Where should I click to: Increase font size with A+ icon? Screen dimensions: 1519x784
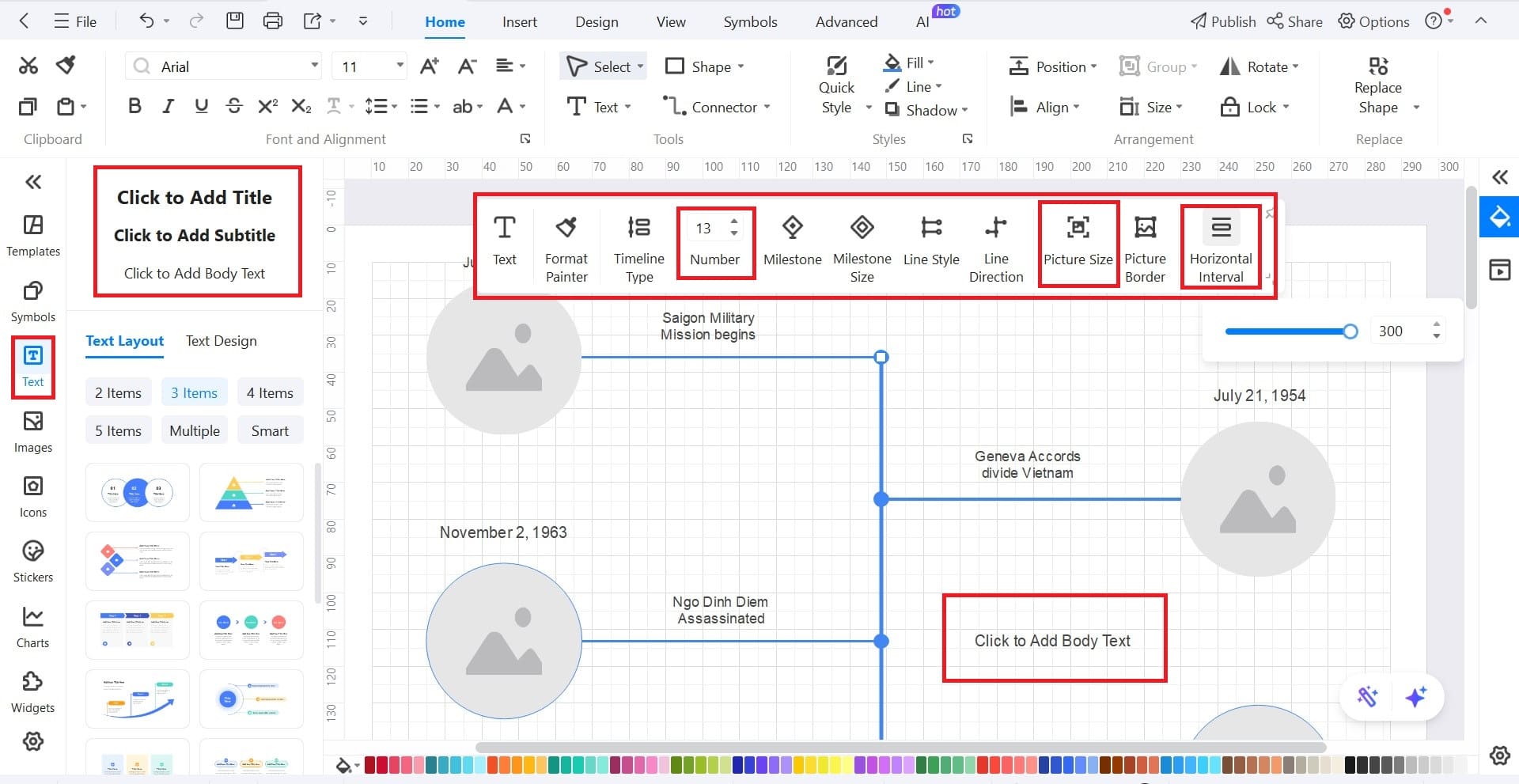(429, 66)
